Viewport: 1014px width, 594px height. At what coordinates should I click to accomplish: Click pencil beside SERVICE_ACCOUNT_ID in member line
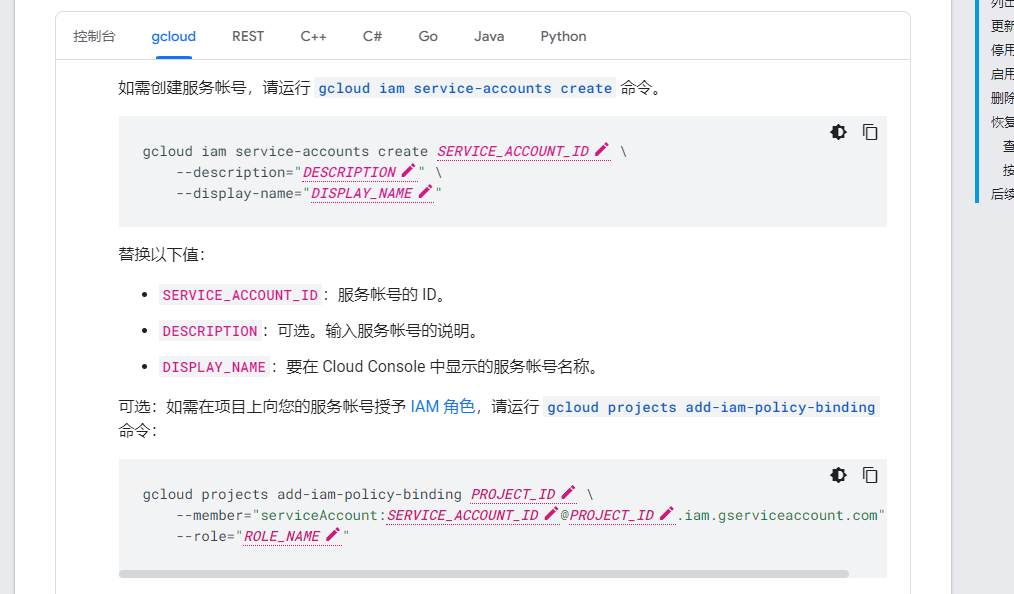(550, 514)
